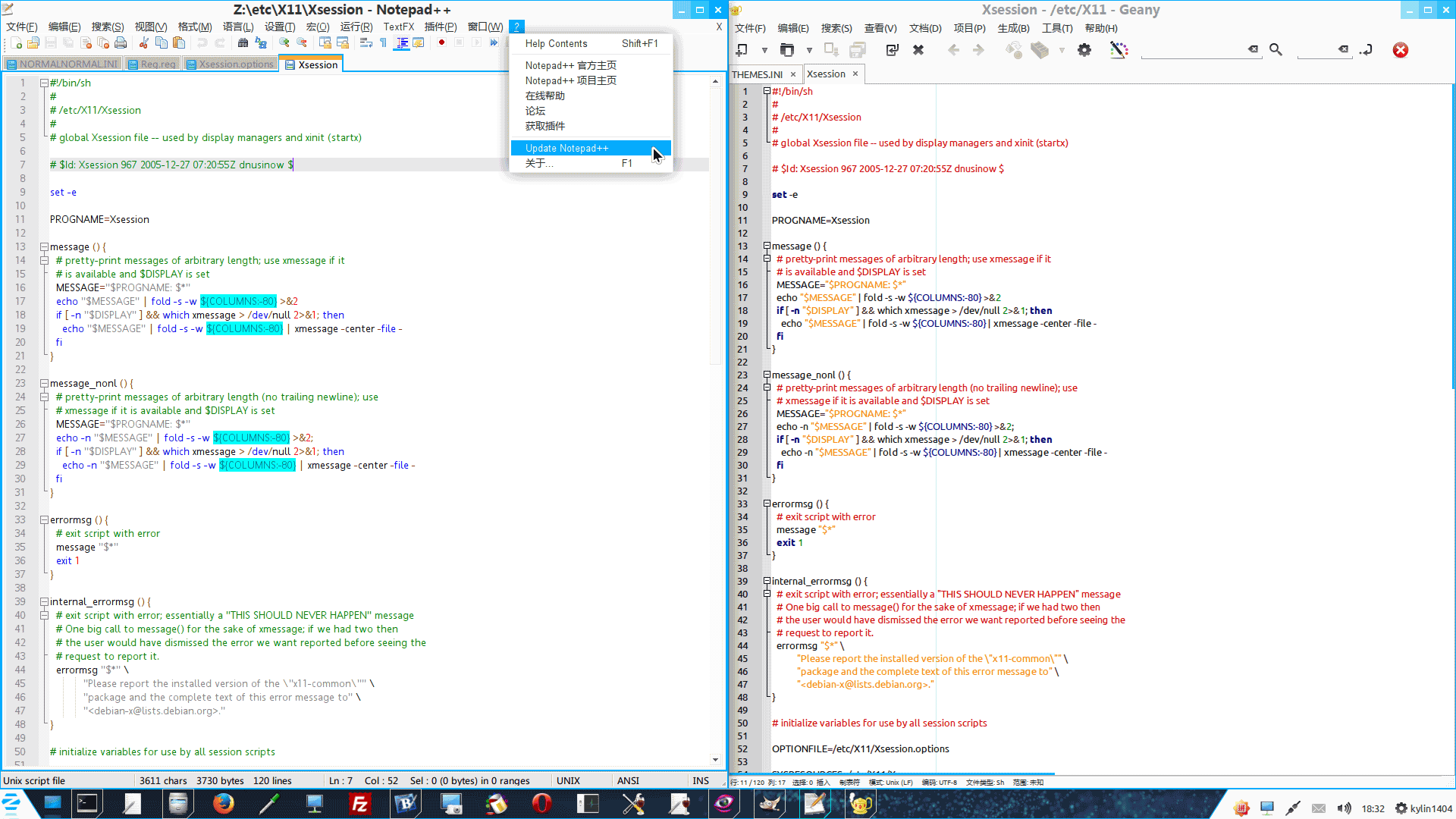
Task: Click Geany color chooser icon
Action: point(1119,50)
